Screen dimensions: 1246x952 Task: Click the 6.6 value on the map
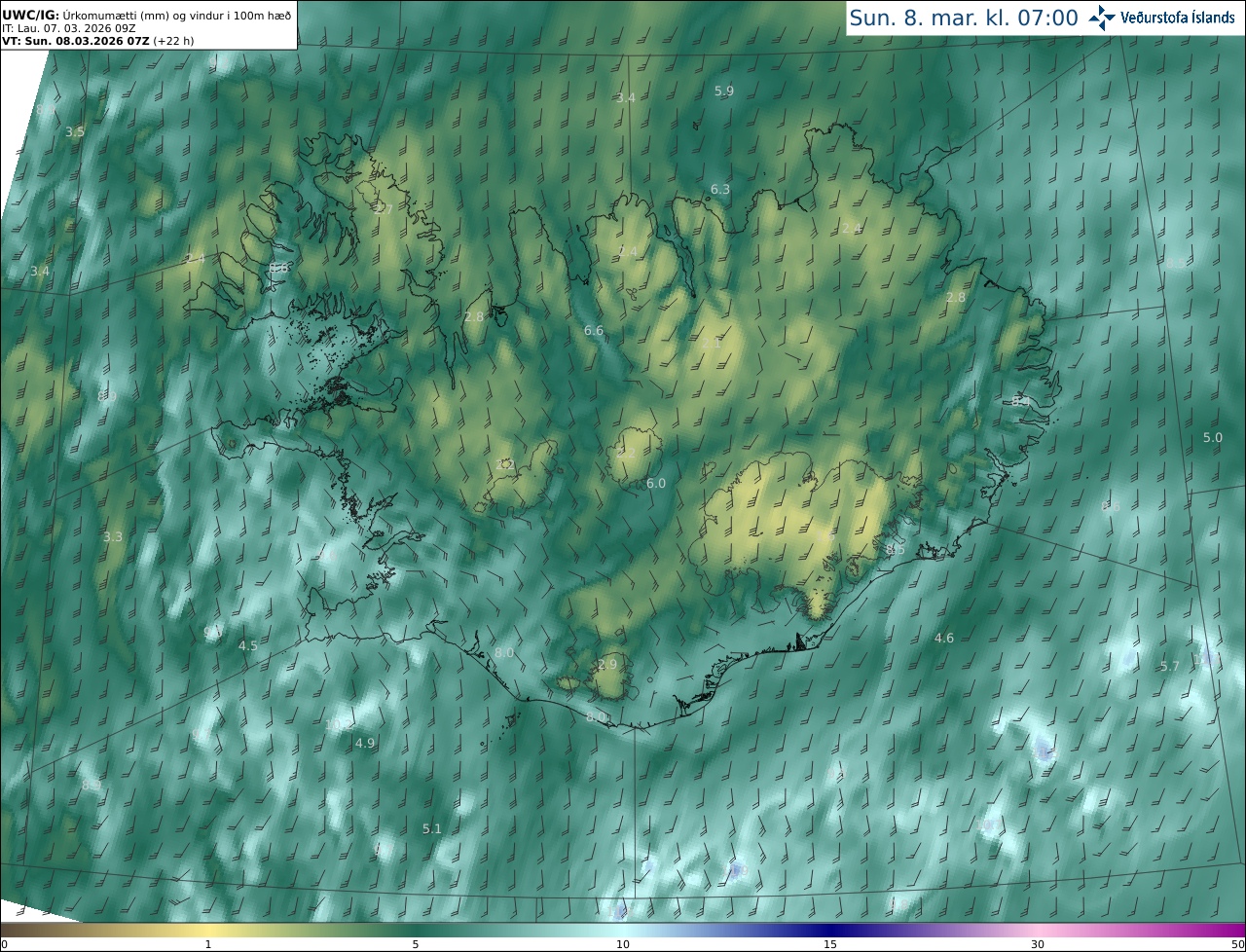pos(594,331)
